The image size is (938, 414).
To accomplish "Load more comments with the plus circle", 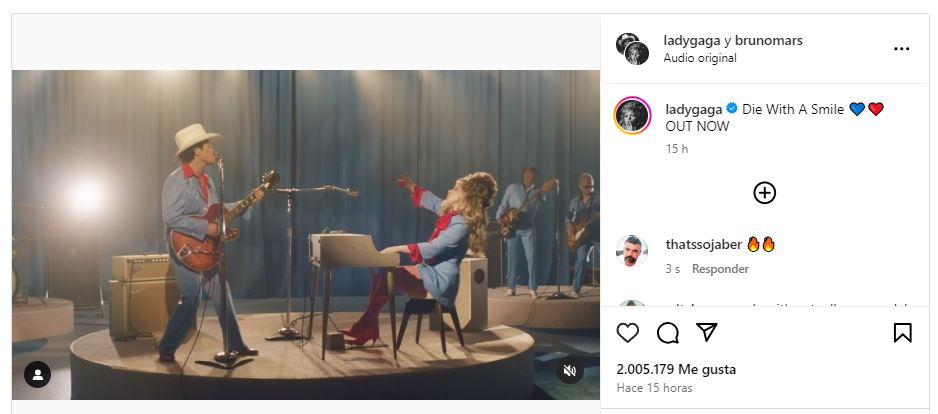I will pyautogui.click(x=764, y=193).
